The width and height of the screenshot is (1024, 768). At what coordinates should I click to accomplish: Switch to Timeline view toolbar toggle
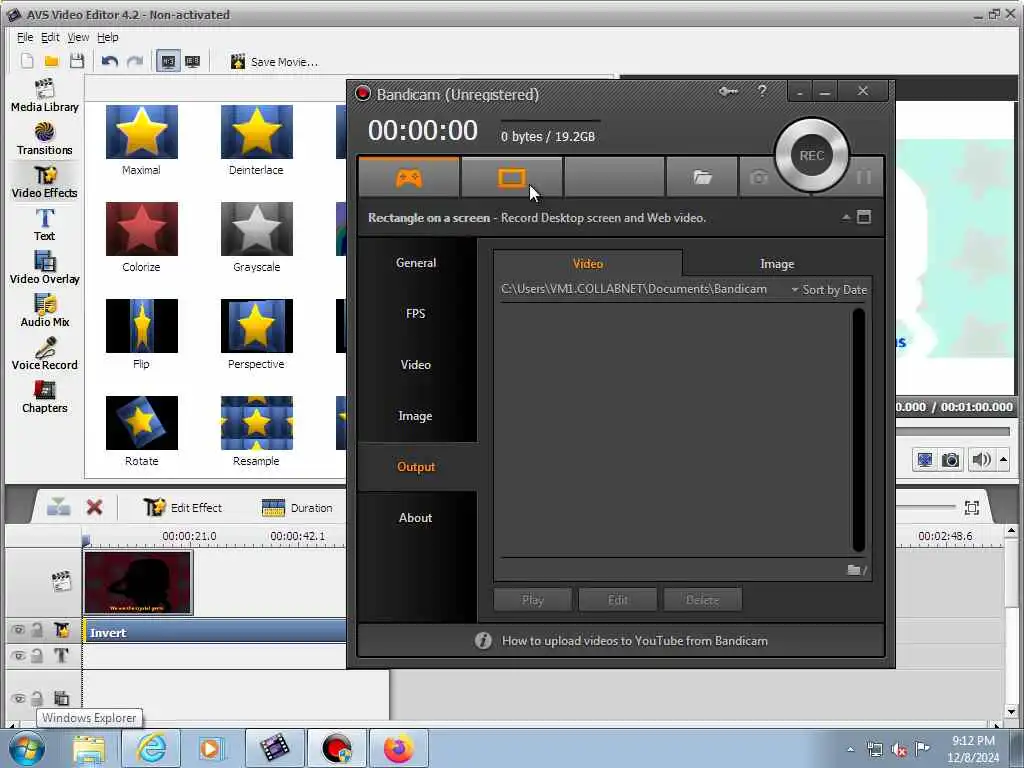(168, 61)
